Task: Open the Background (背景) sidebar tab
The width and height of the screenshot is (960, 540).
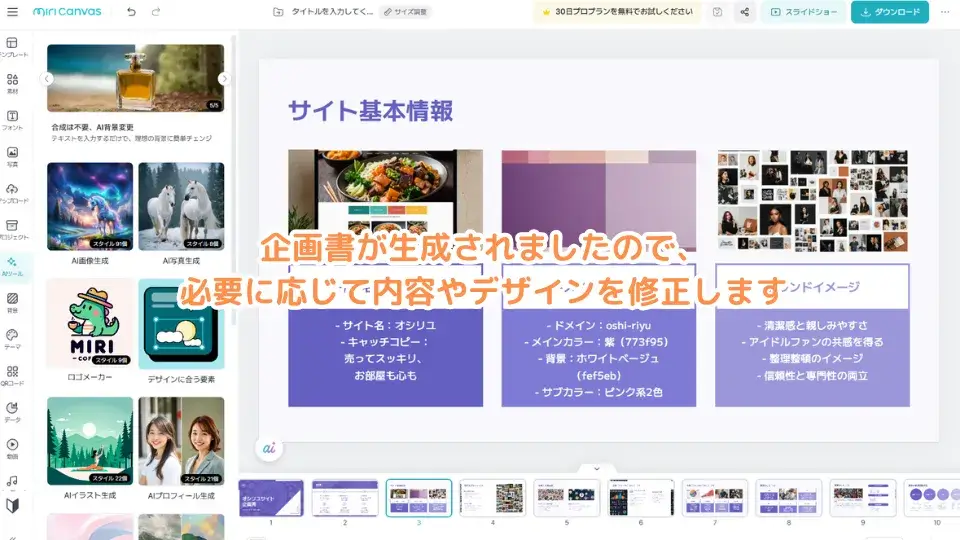Action: click(x=12, y=302)
